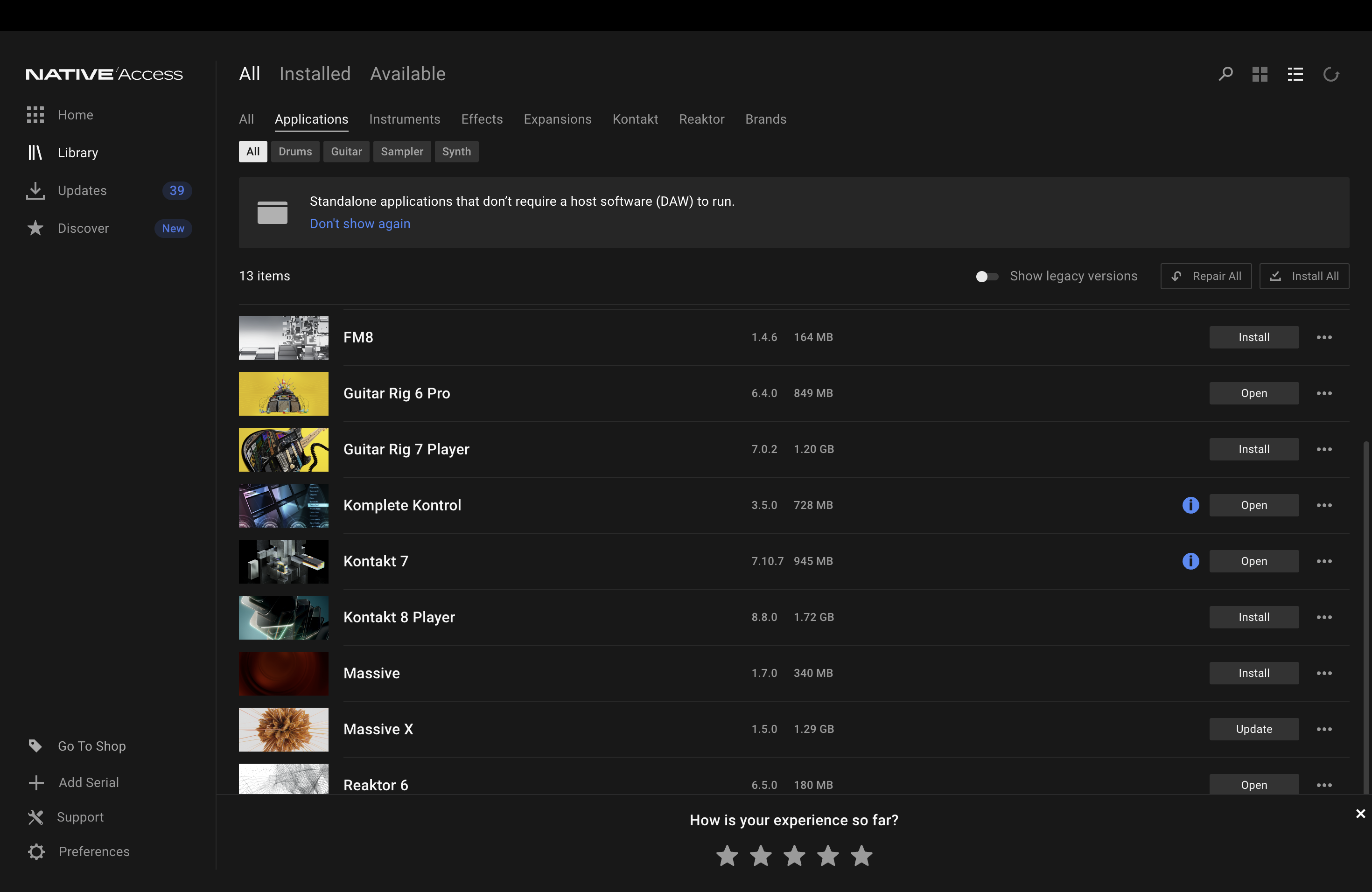Image resolution: width=1372 pixels, height=892 pixels.
Task: Switch to grid view layout
Action: (x=1260, y=74)
